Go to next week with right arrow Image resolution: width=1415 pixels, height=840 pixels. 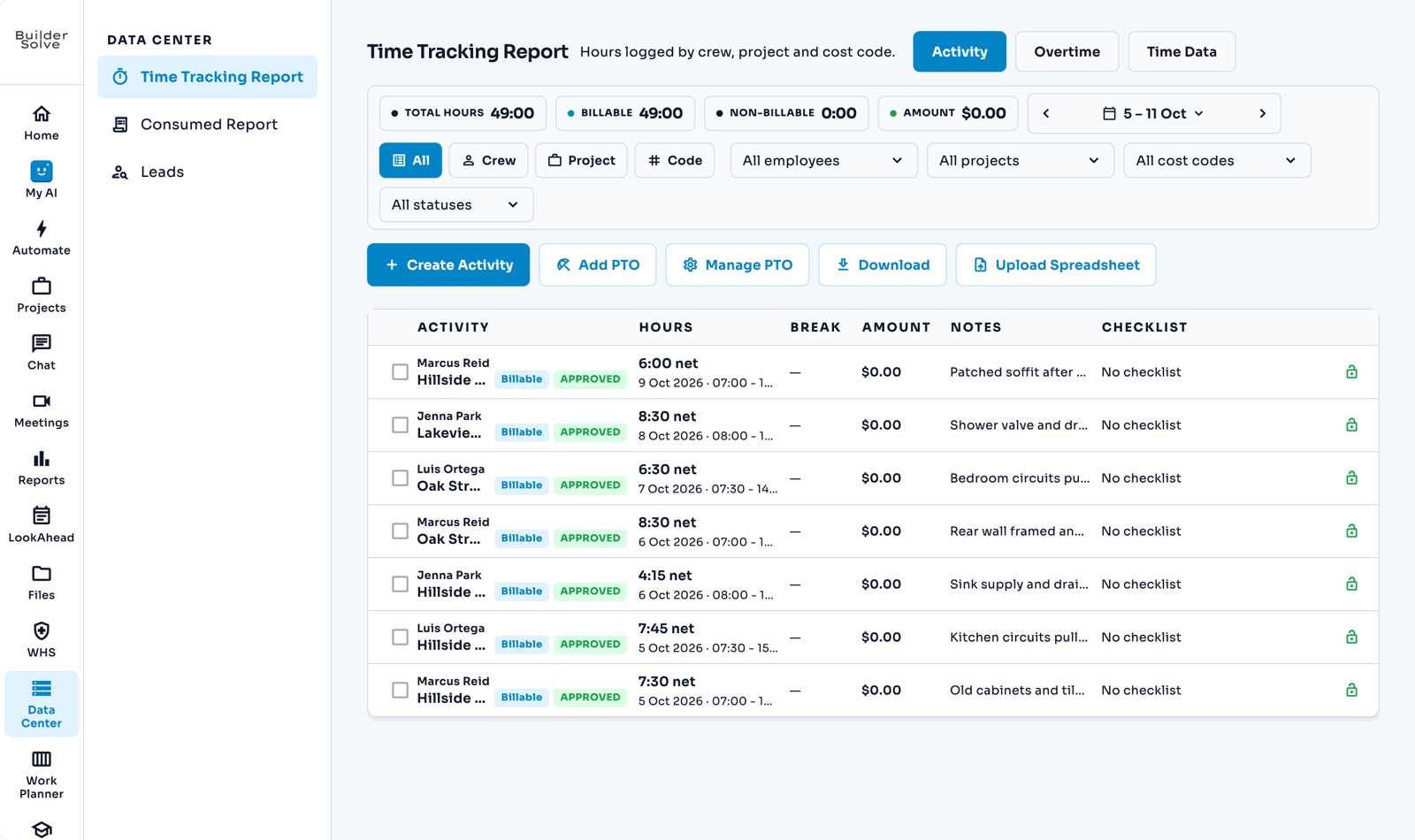click(1262, 113)
